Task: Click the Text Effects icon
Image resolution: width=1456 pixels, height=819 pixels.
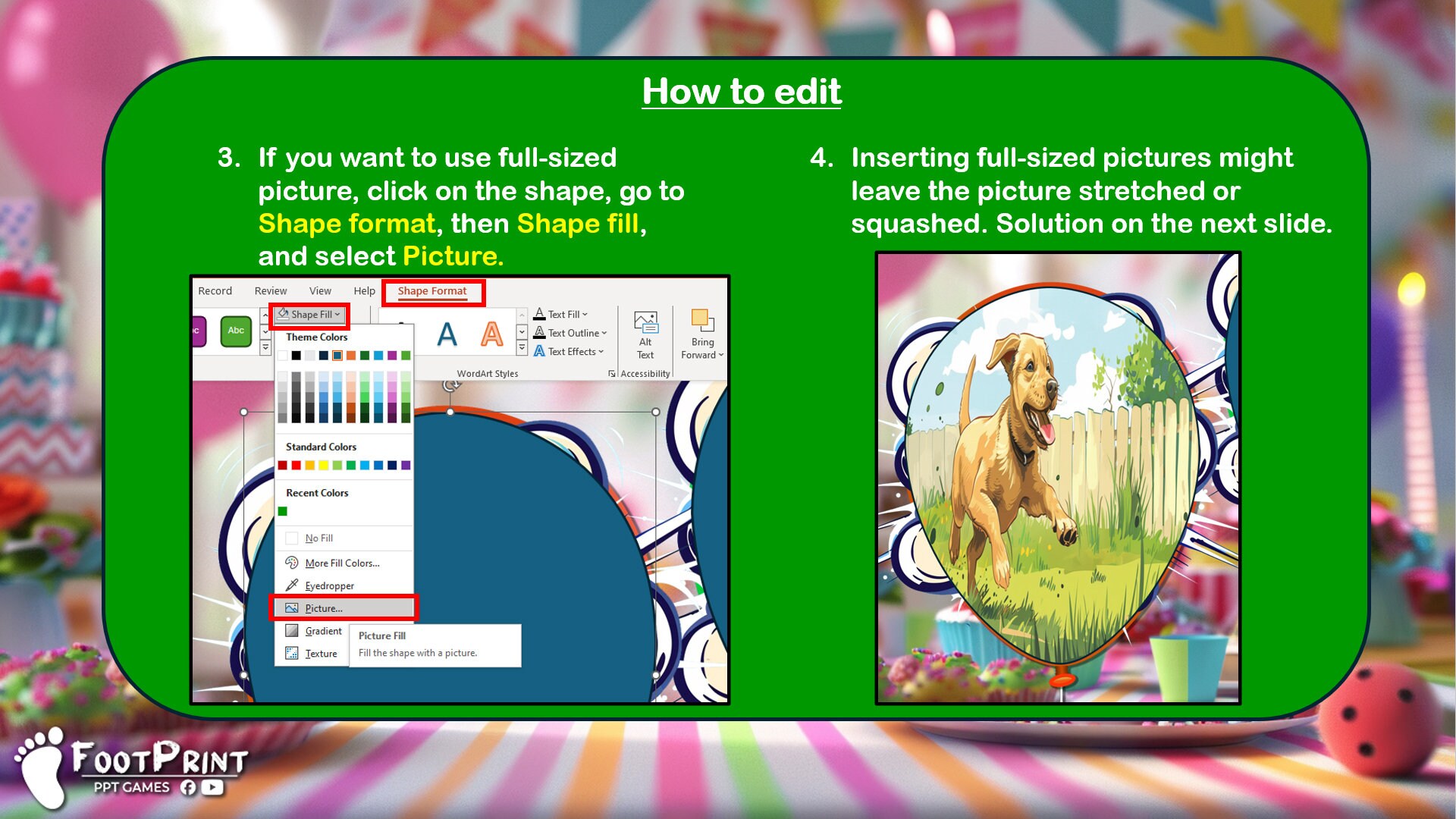Action: coord(539,351)
